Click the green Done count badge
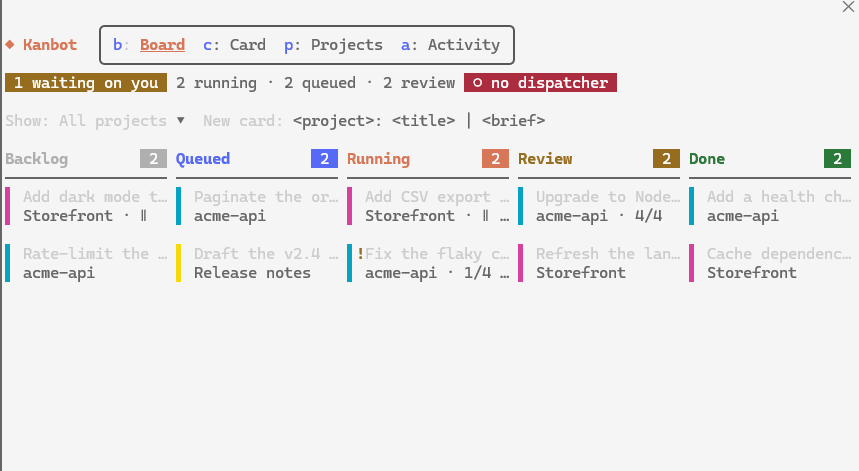The width and height of the screenshot is (859, 471). (x=837, y=159)
